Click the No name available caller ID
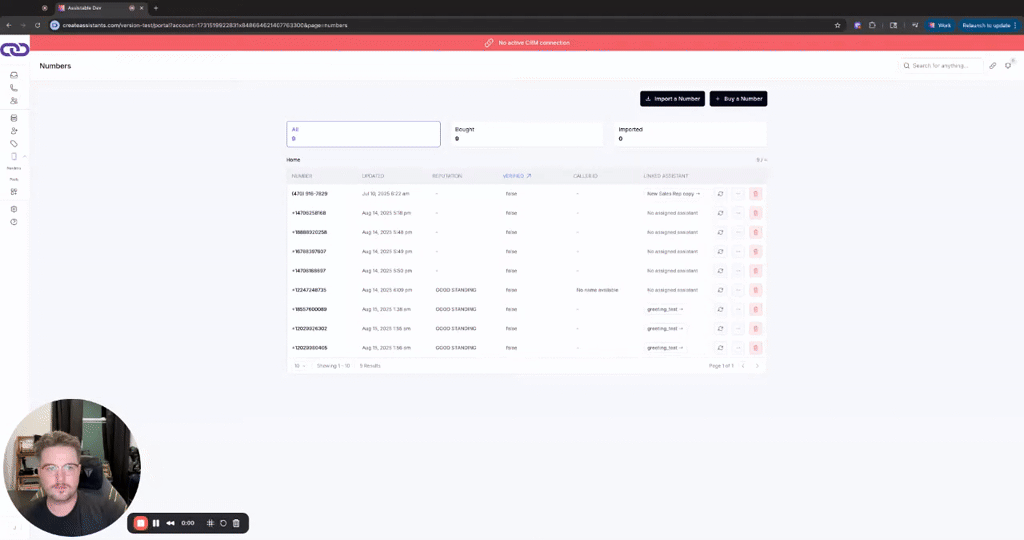The height and width of the screenshot is (540, 1024). point(597,290)
